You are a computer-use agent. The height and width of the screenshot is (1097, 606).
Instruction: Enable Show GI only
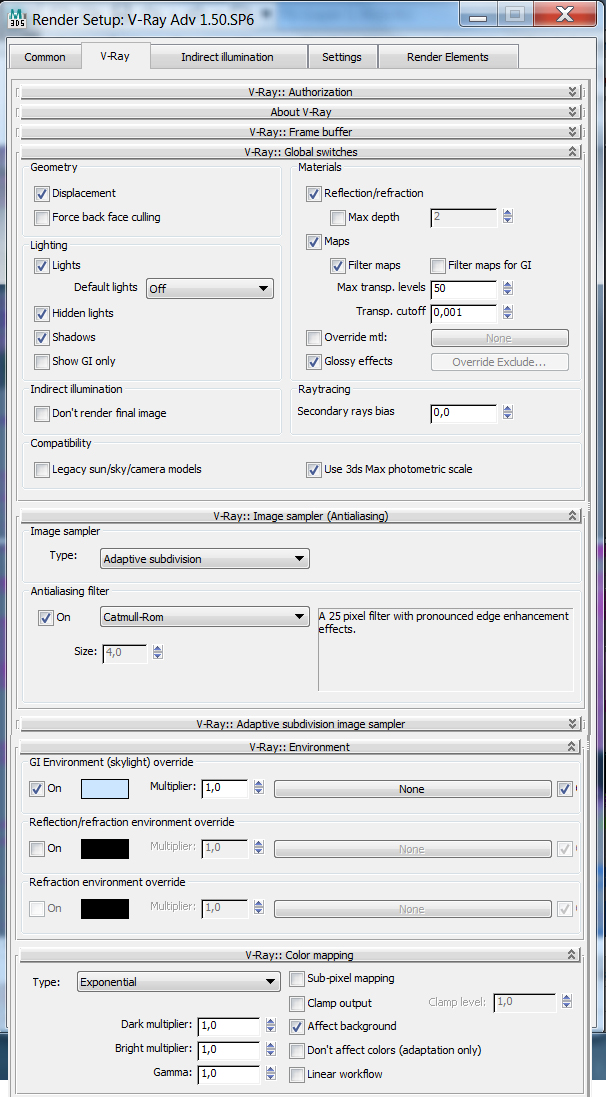click(42, 362)
